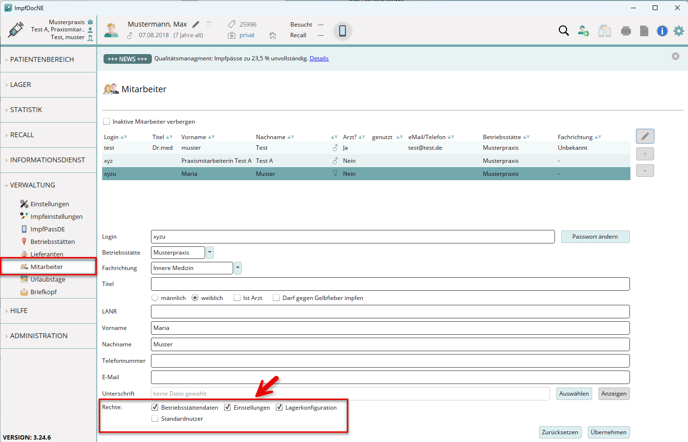Click Max Mustermann's patient avatar

pos(111,30)
